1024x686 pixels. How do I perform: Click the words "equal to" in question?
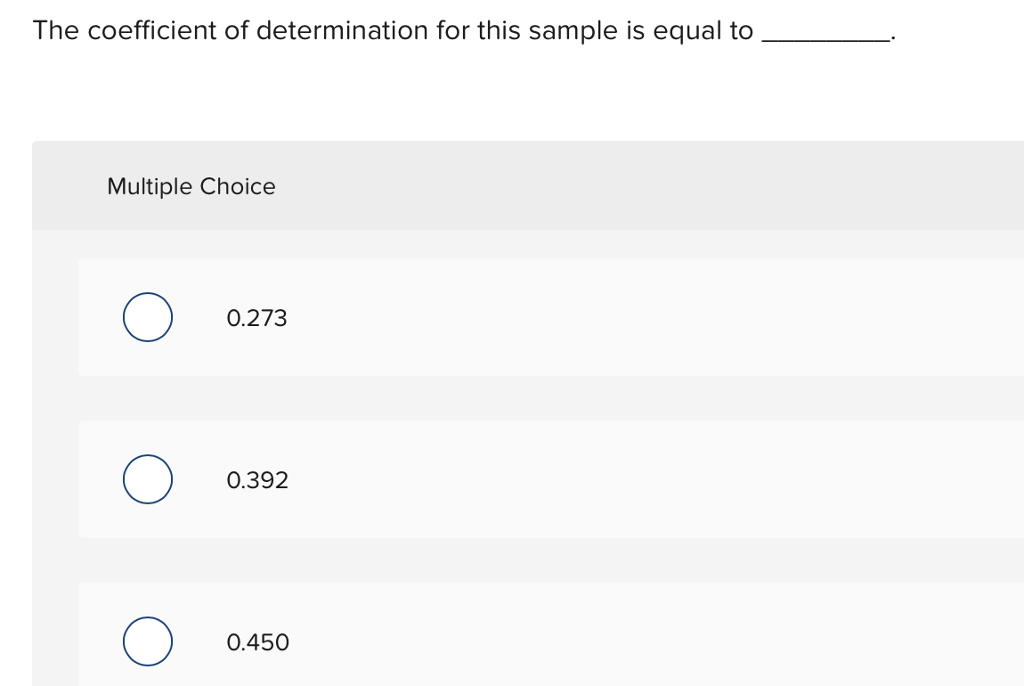click(703, 31)
